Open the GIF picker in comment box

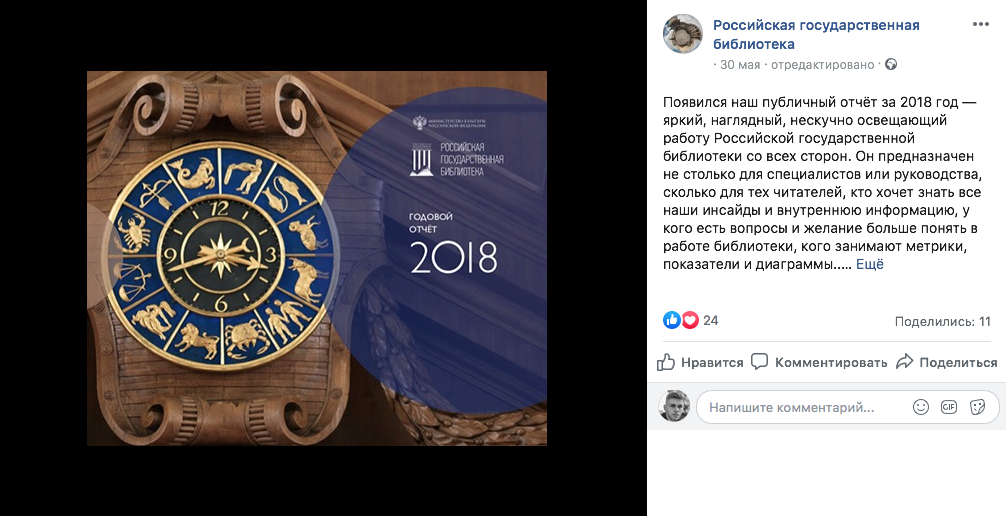coord(949,407)
